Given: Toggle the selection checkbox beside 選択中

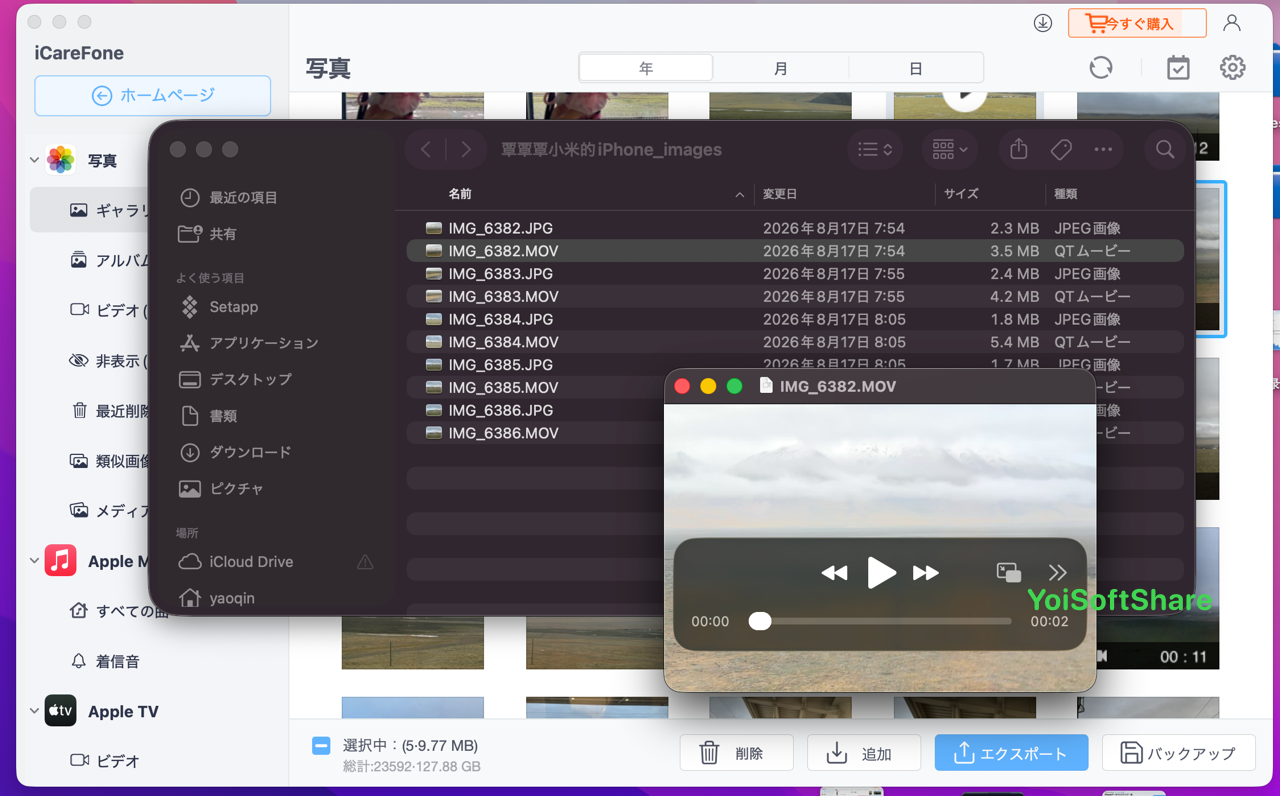Looking at the screenshot, I should 321,746.
